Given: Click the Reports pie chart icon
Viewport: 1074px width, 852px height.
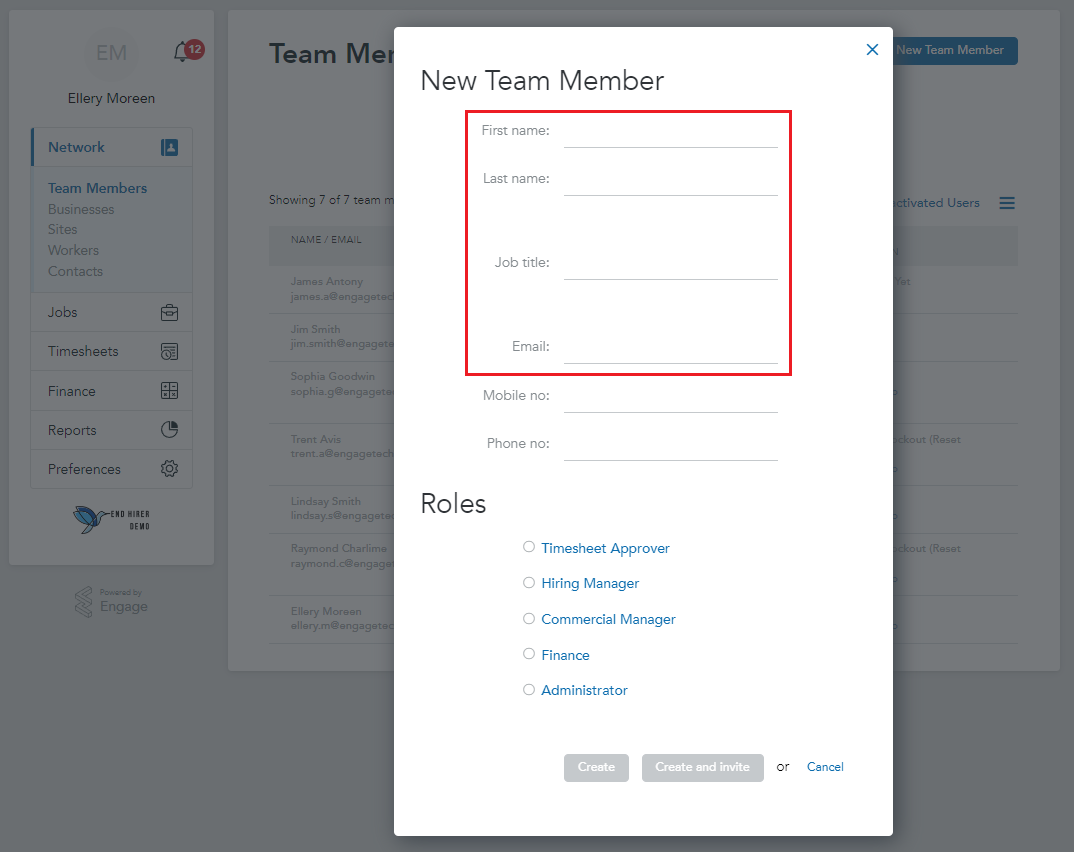Looking at the screenshot, I should click(169, 429).
